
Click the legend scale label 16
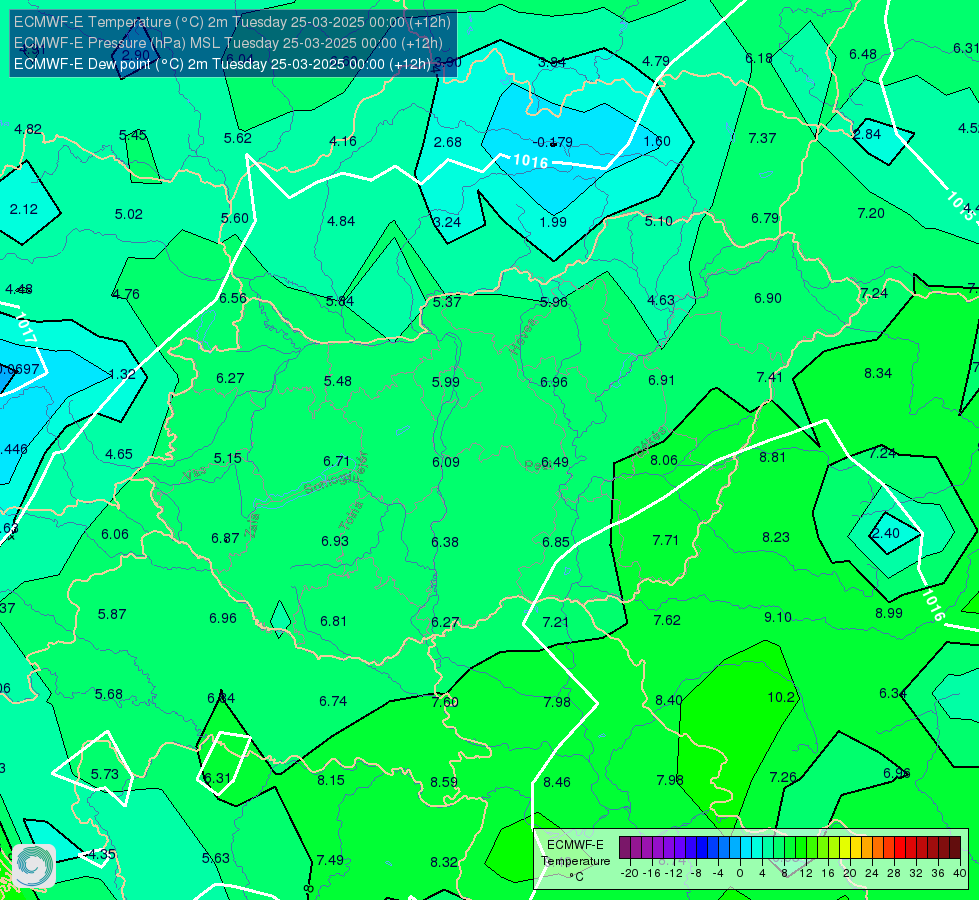[828, 873]
